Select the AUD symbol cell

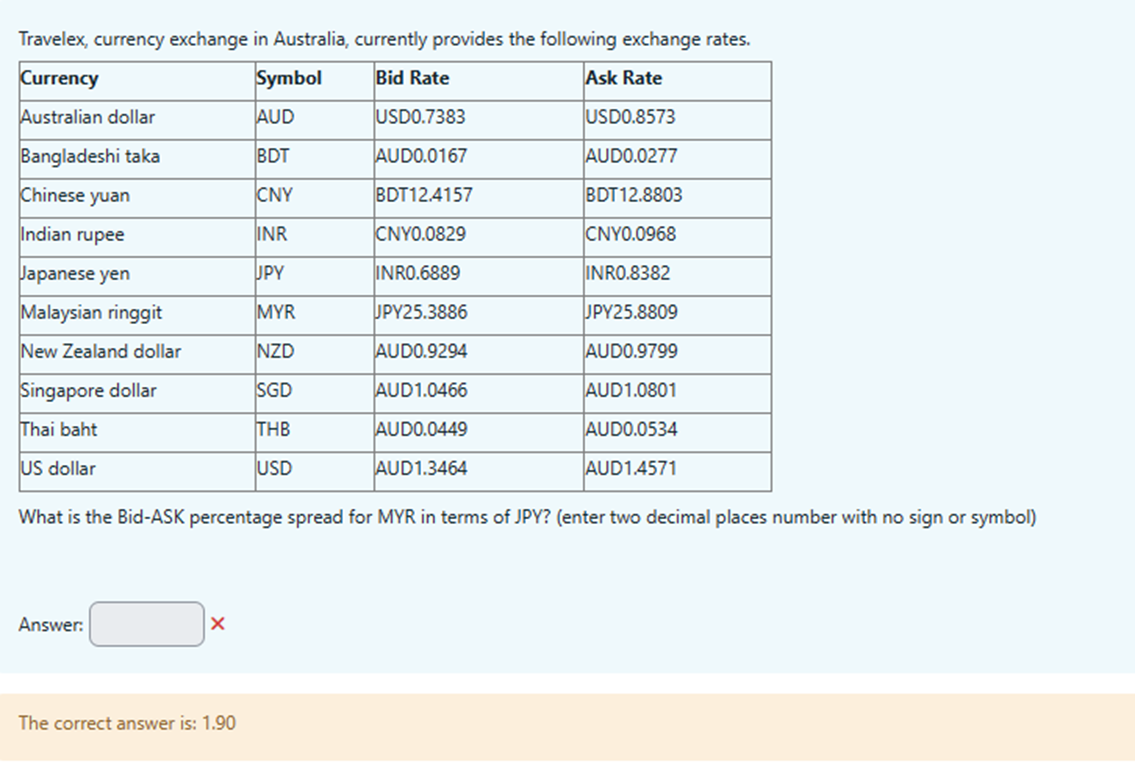pyautogui.click(x=276, y=117)
